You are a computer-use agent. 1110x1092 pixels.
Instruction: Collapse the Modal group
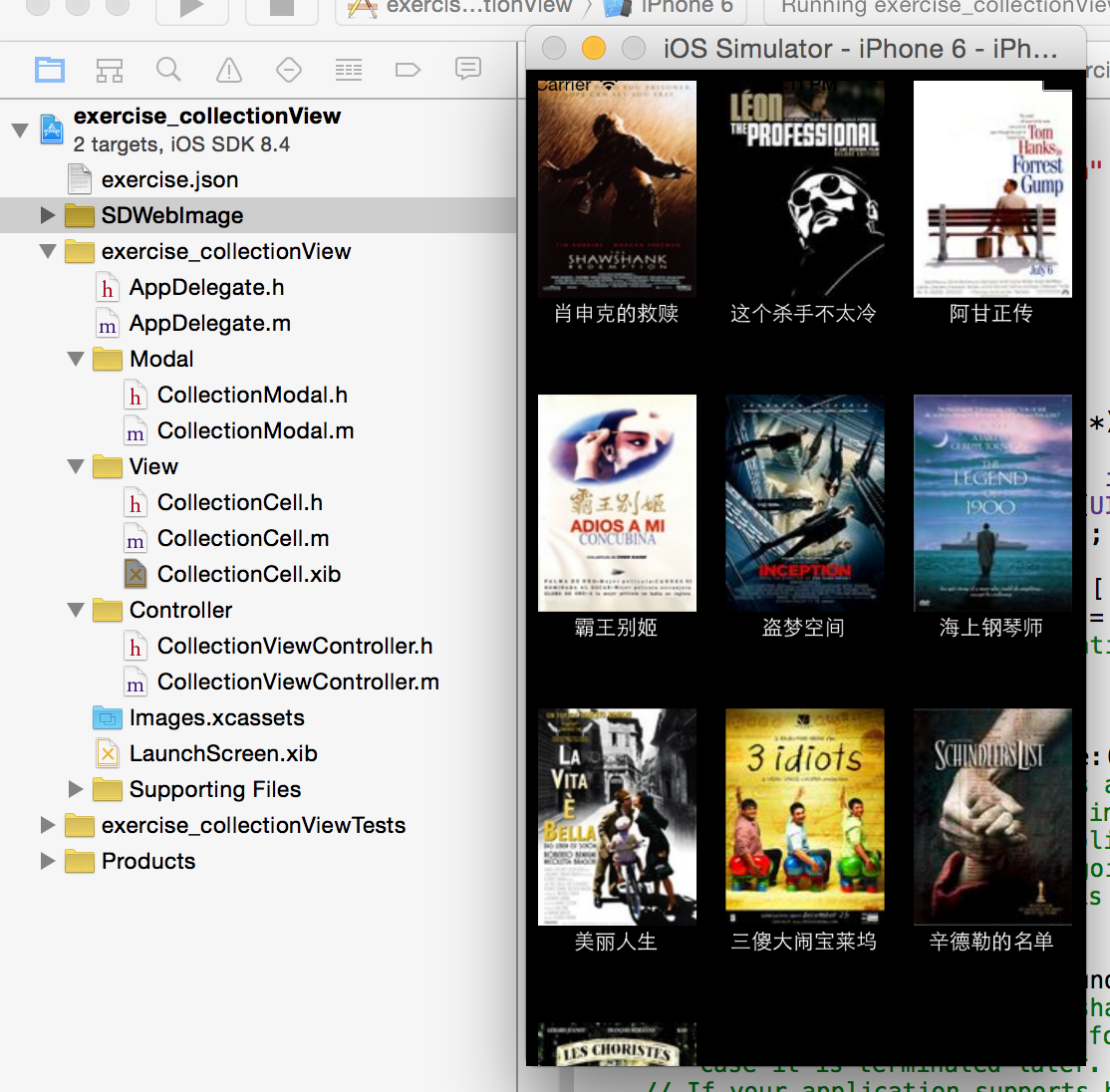pyautogui.click(x=76, y=359)
